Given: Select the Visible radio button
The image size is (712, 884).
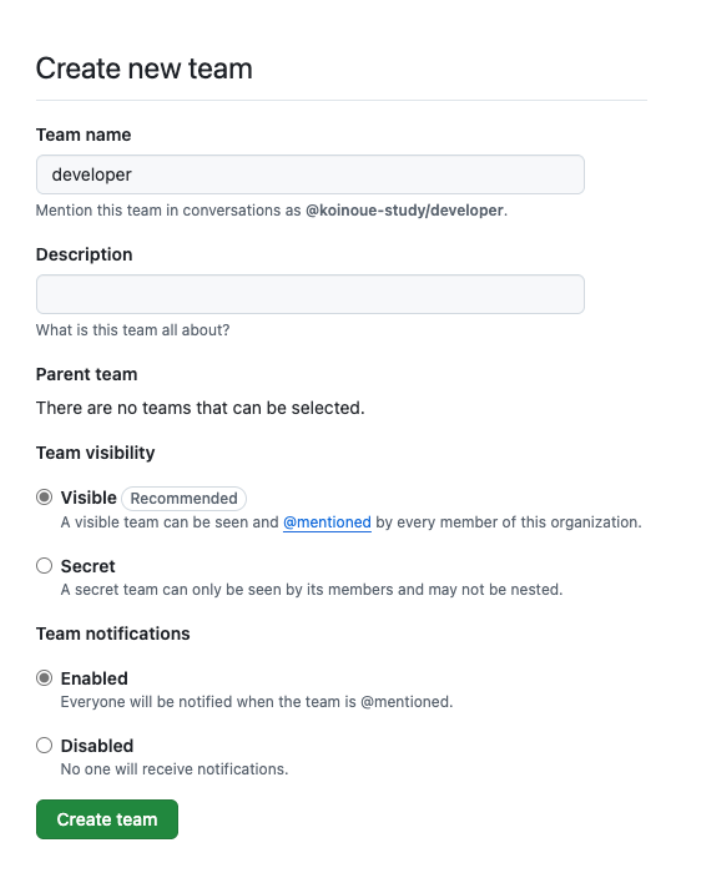Looking at the screenshot, I should 44,498.
